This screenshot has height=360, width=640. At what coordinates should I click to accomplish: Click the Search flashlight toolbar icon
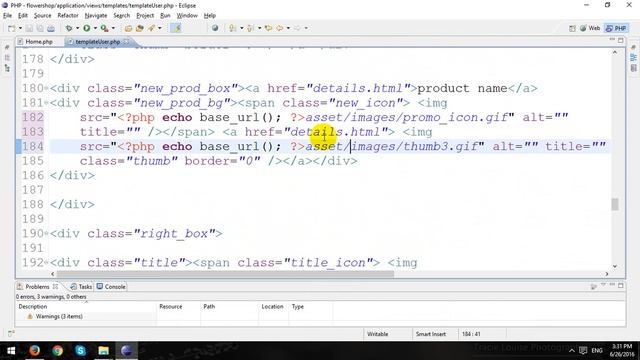coord(151,28)
